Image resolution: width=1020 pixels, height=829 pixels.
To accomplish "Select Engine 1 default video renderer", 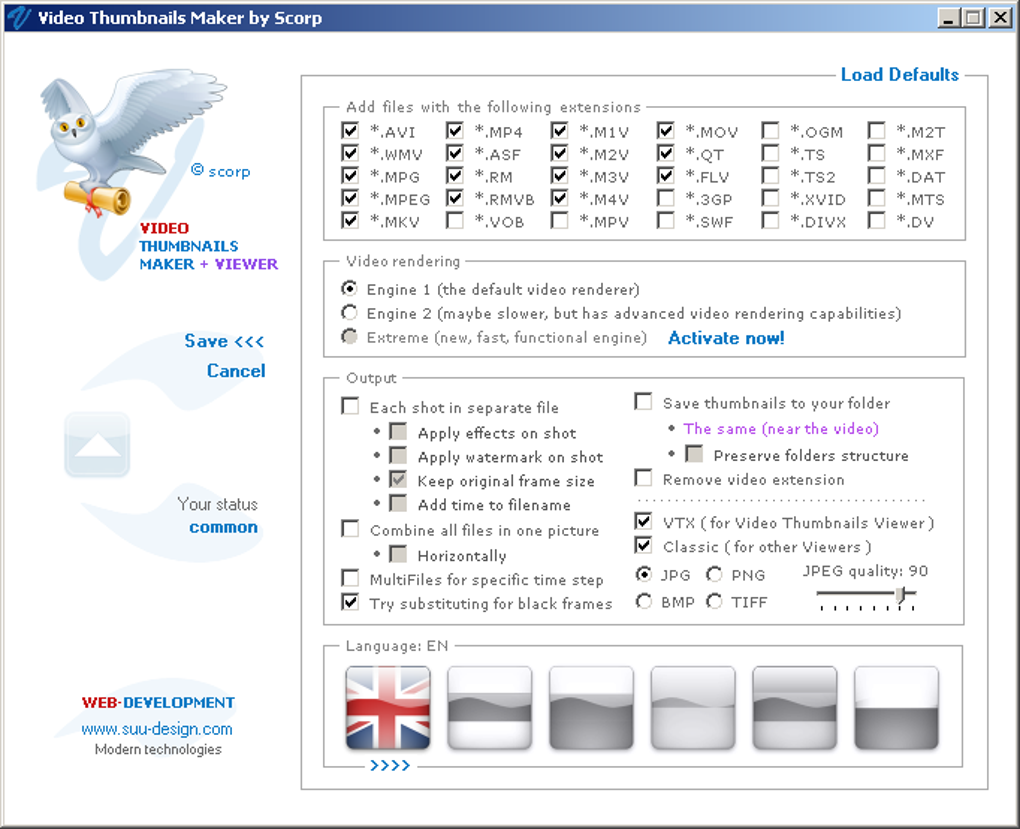I will (x=349, y=288).
